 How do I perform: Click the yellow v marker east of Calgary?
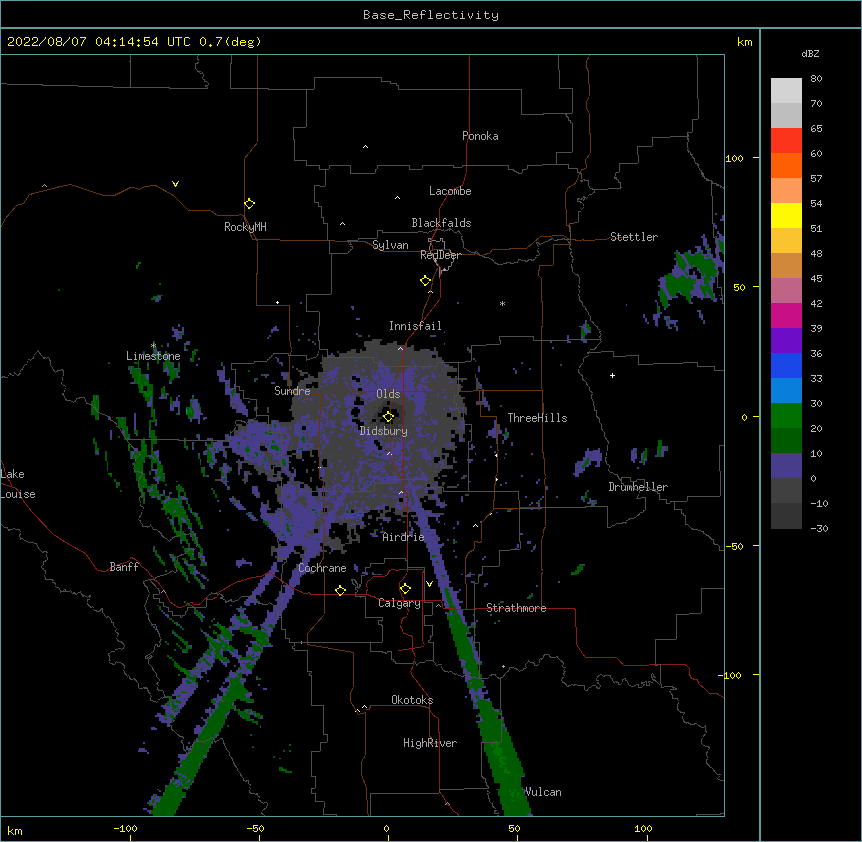coord(429,584)
